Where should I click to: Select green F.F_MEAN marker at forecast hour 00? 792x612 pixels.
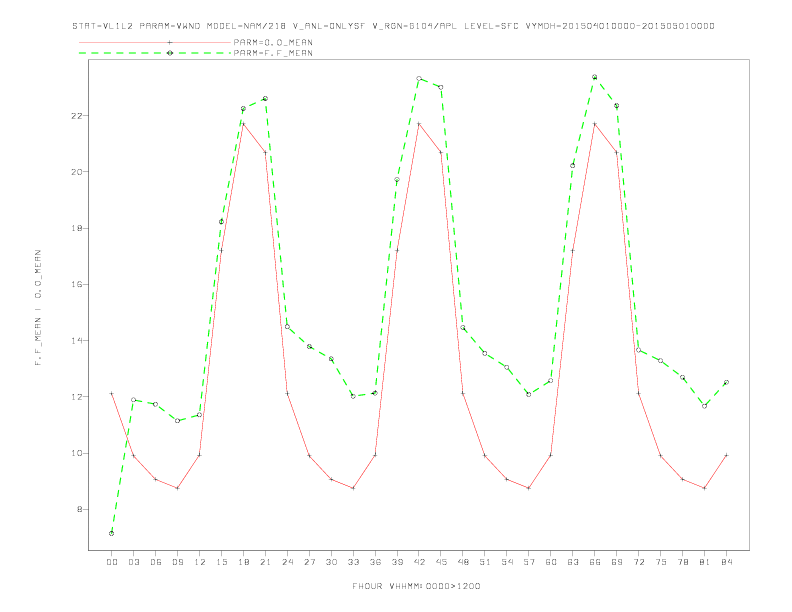pos(112,533)
